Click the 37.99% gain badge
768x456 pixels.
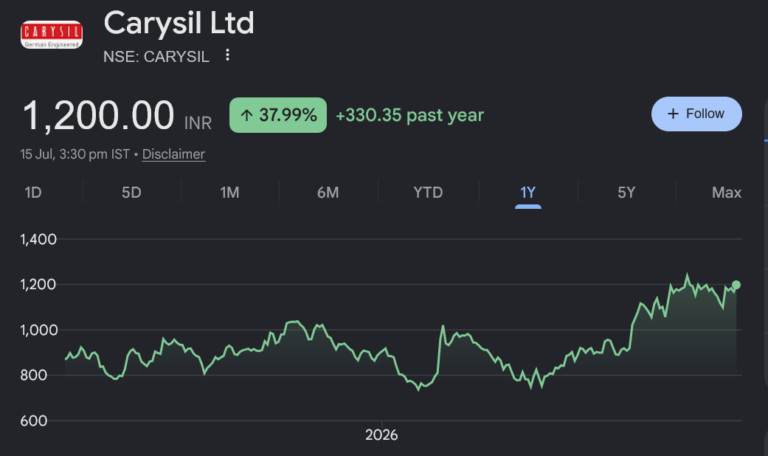(x=278, y=115)
